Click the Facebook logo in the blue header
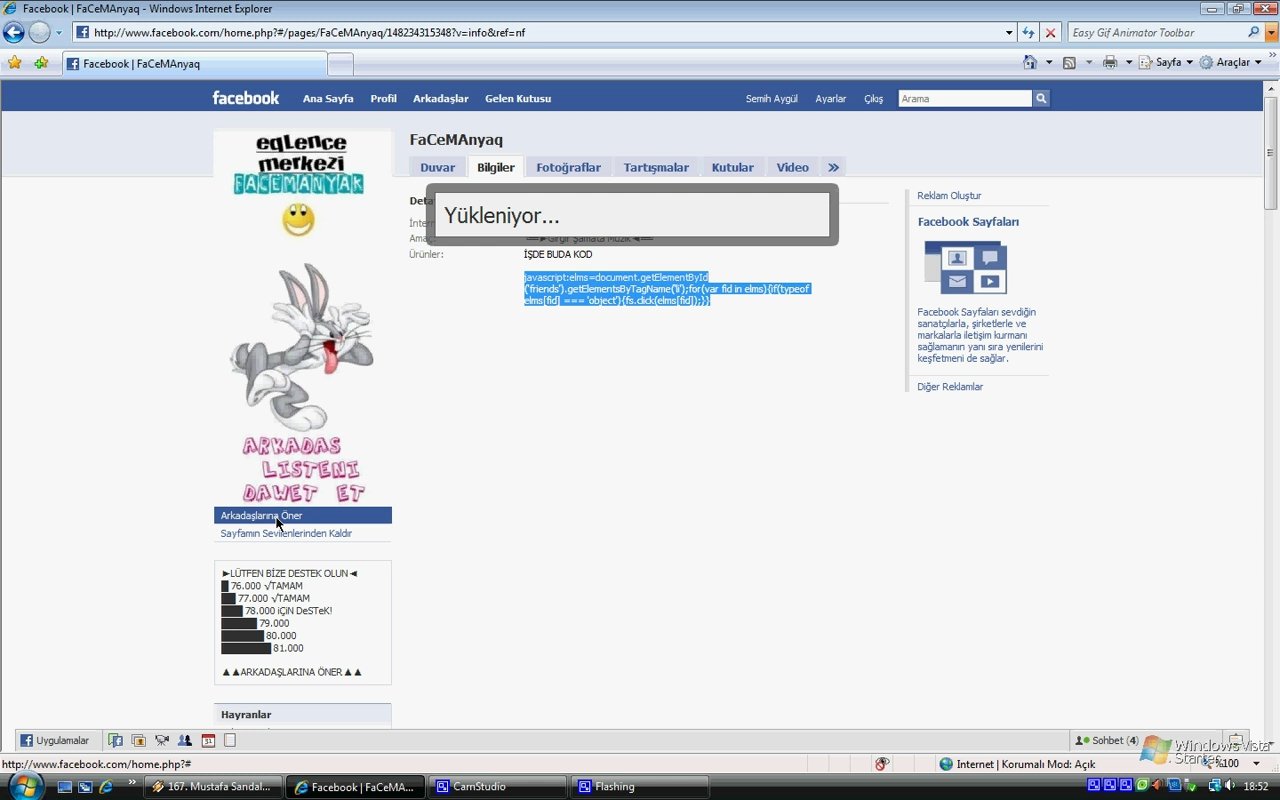Screen dimensions: 1280x800 (x=246, y=98)
